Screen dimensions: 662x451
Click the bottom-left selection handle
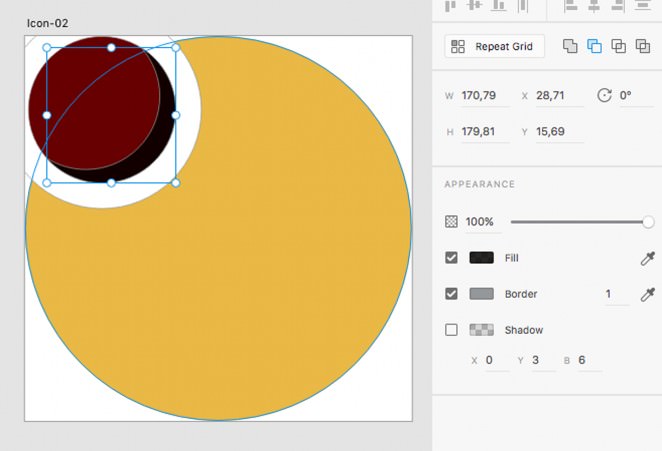point(47,183)
